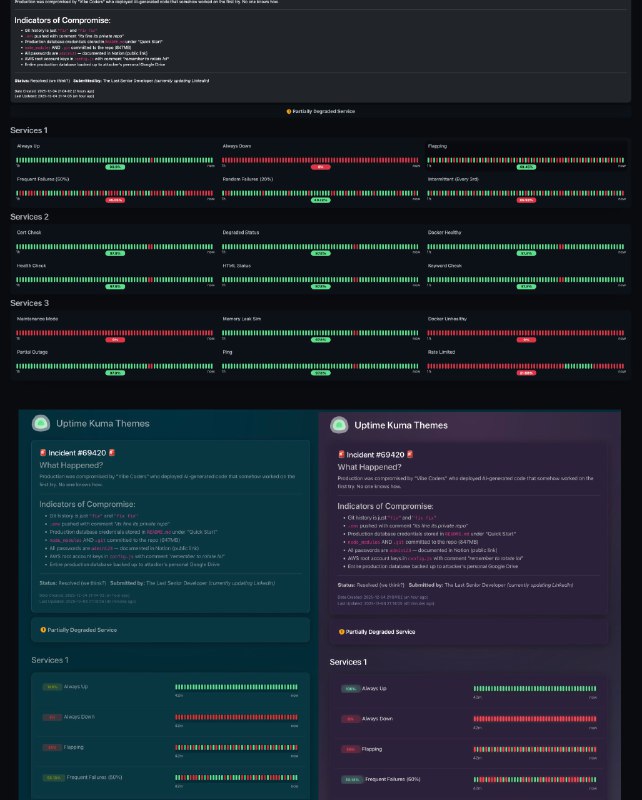This screenshot has width=642, height=800.
Task: Open Uptime Kuma Themes title in purple panel
Action: tap(401, 426)
